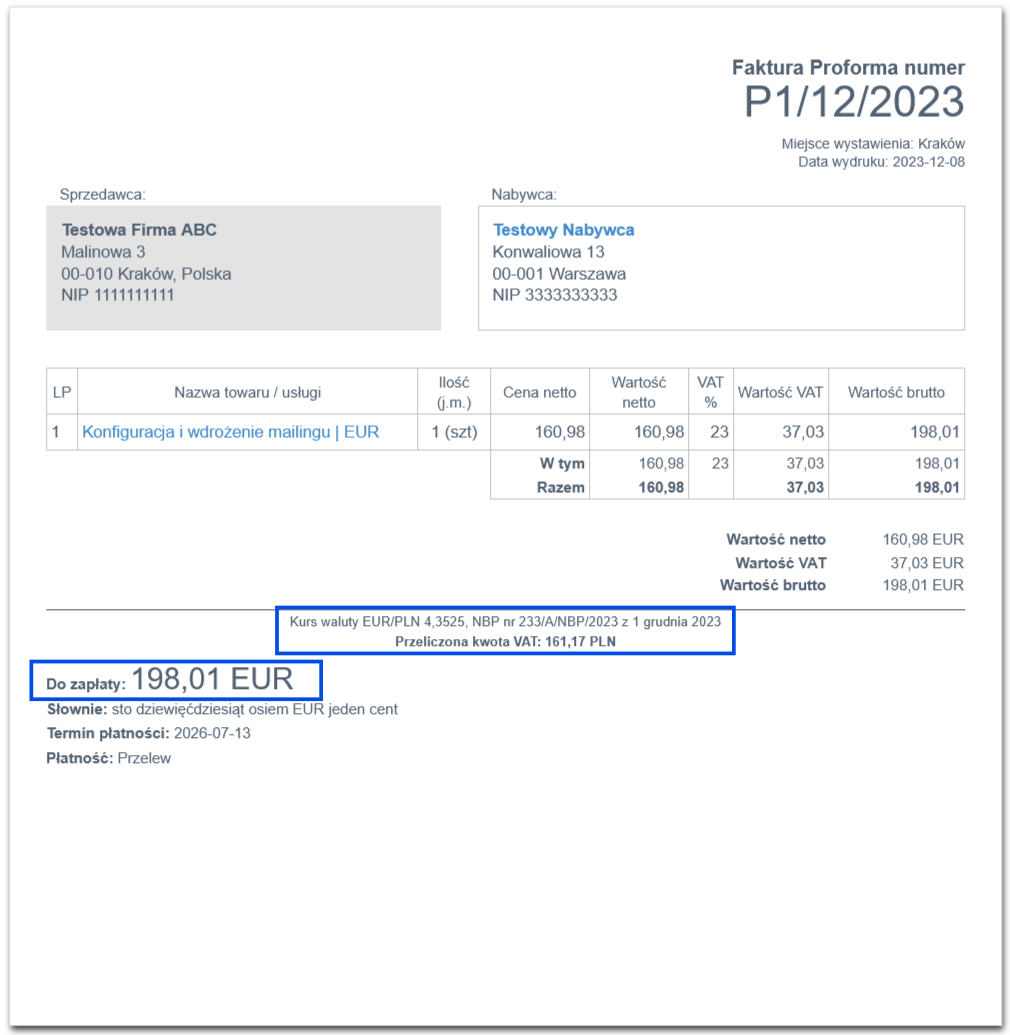The image size is (1010, 1035).
Task: Open the Testowy Nabywca buyer link
Action: coord(563,230)
